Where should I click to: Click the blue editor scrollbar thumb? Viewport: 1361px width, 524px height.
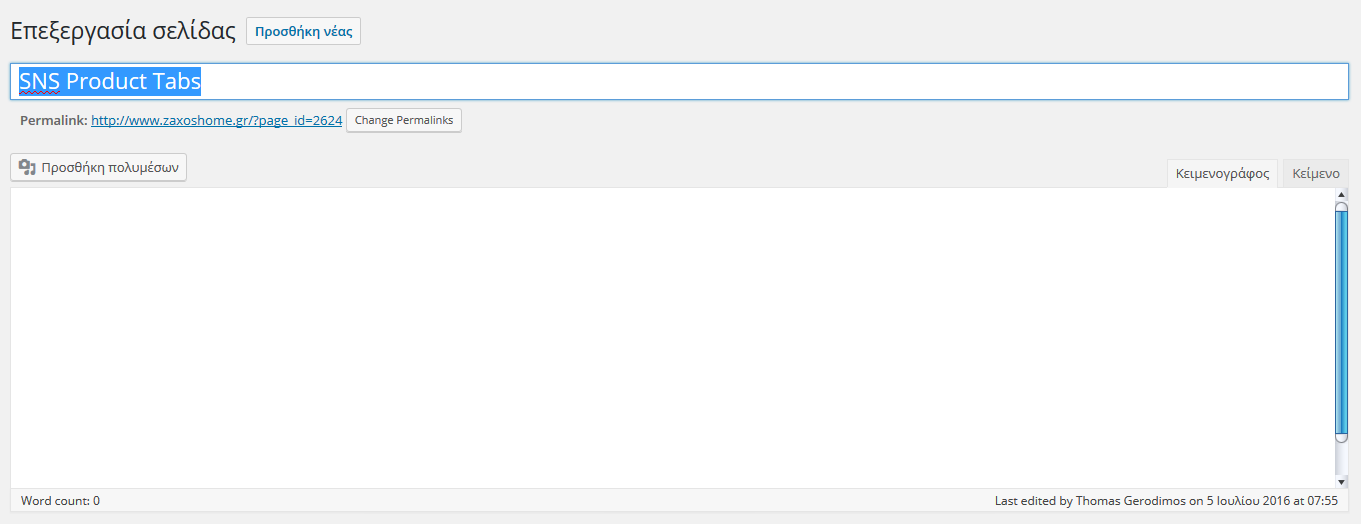[x=1341, y=320]
